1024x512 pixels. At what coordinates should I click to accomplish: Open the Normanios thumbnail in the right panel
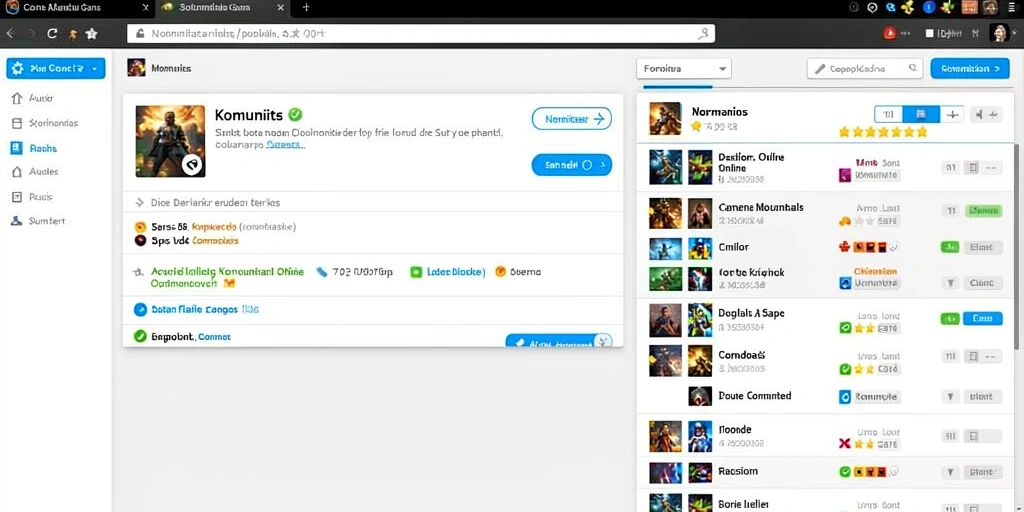pos(665,118)
